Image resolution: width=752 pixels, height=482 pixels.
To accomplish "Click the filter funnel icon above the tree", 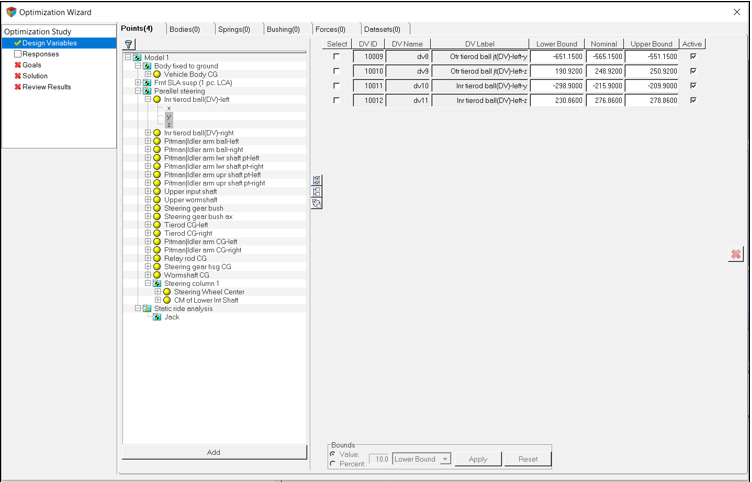I will click(x=129, y=45).
